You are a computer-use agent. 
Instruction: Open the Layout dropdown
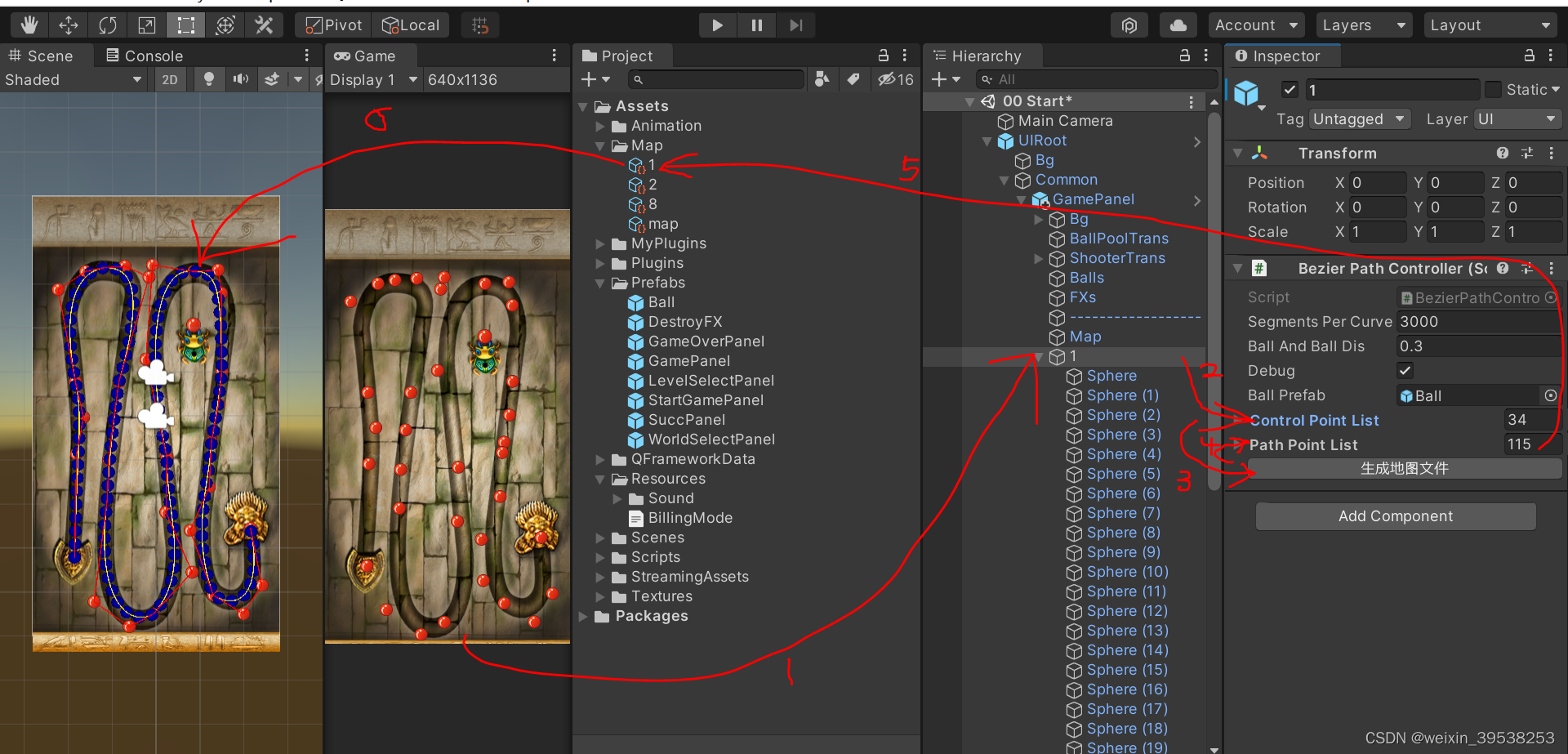tap(1490, 25)
